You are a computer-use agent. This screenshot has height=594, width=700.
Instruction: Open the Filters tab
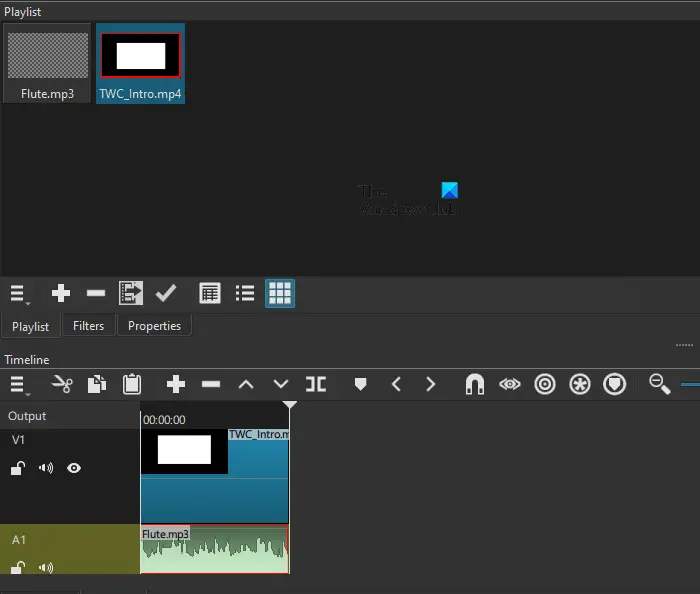click(88, 326)
